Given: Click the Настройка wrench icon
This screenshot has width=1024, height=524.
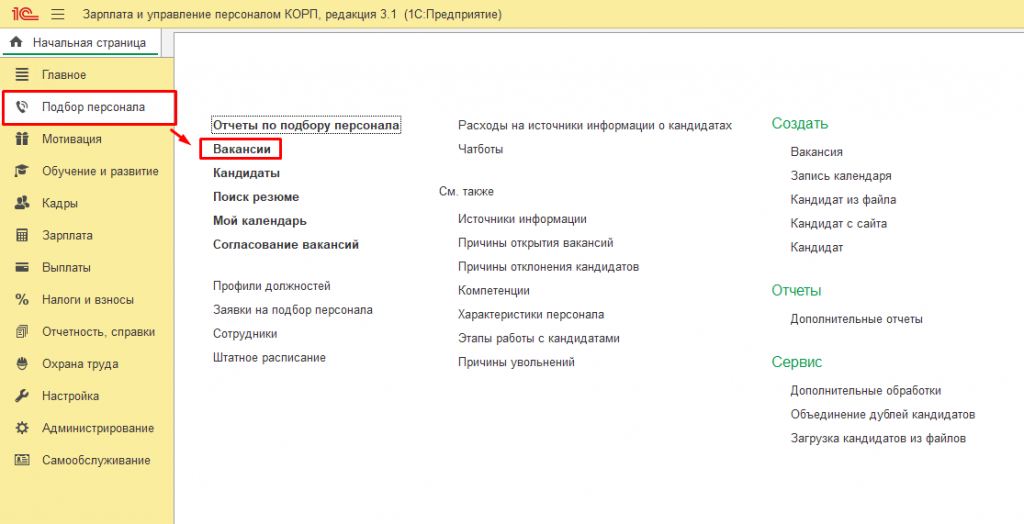Looking at the screenshot, I should pyautogui.click(x=22, y=396).
